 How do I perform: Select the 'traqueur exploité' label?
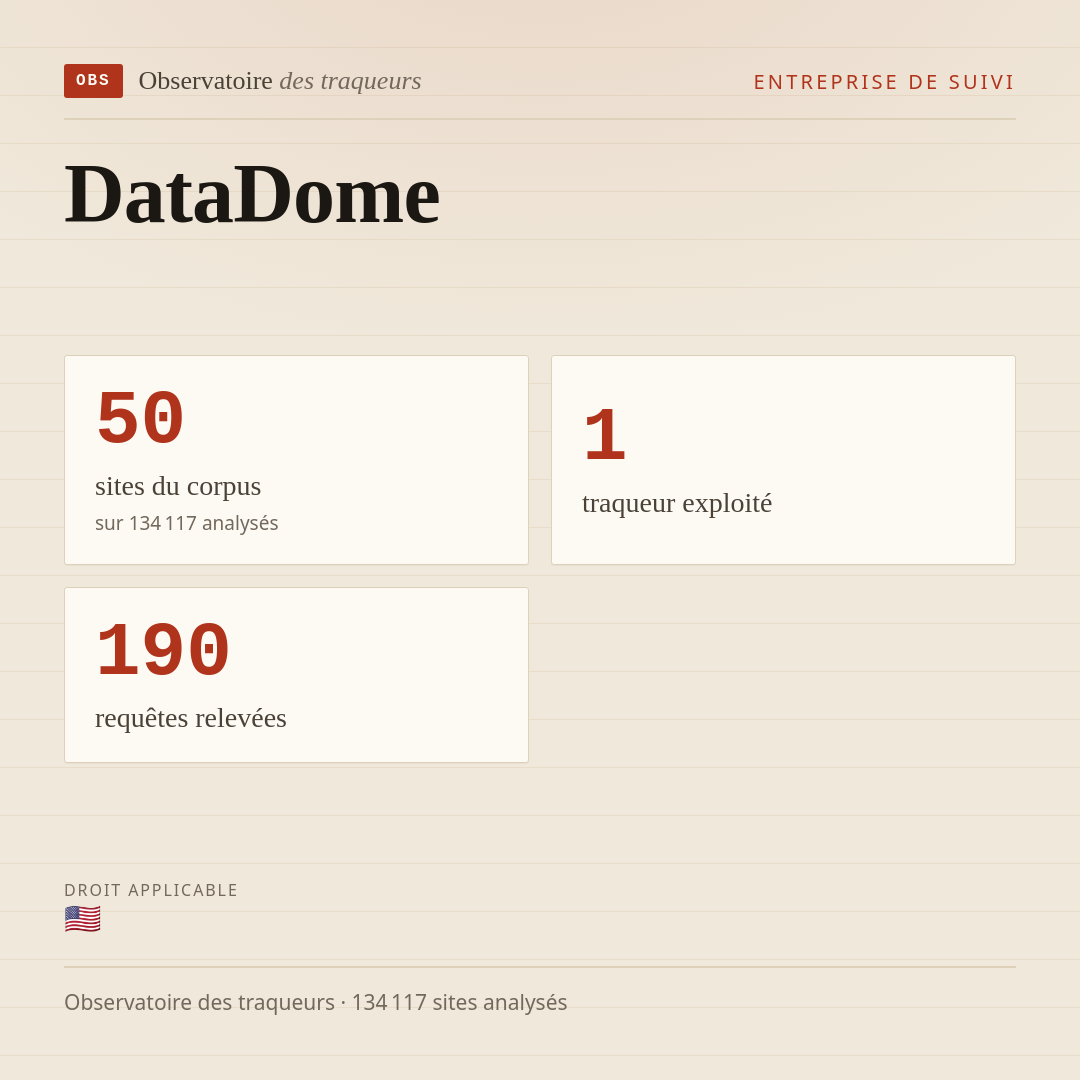point(677,503)
